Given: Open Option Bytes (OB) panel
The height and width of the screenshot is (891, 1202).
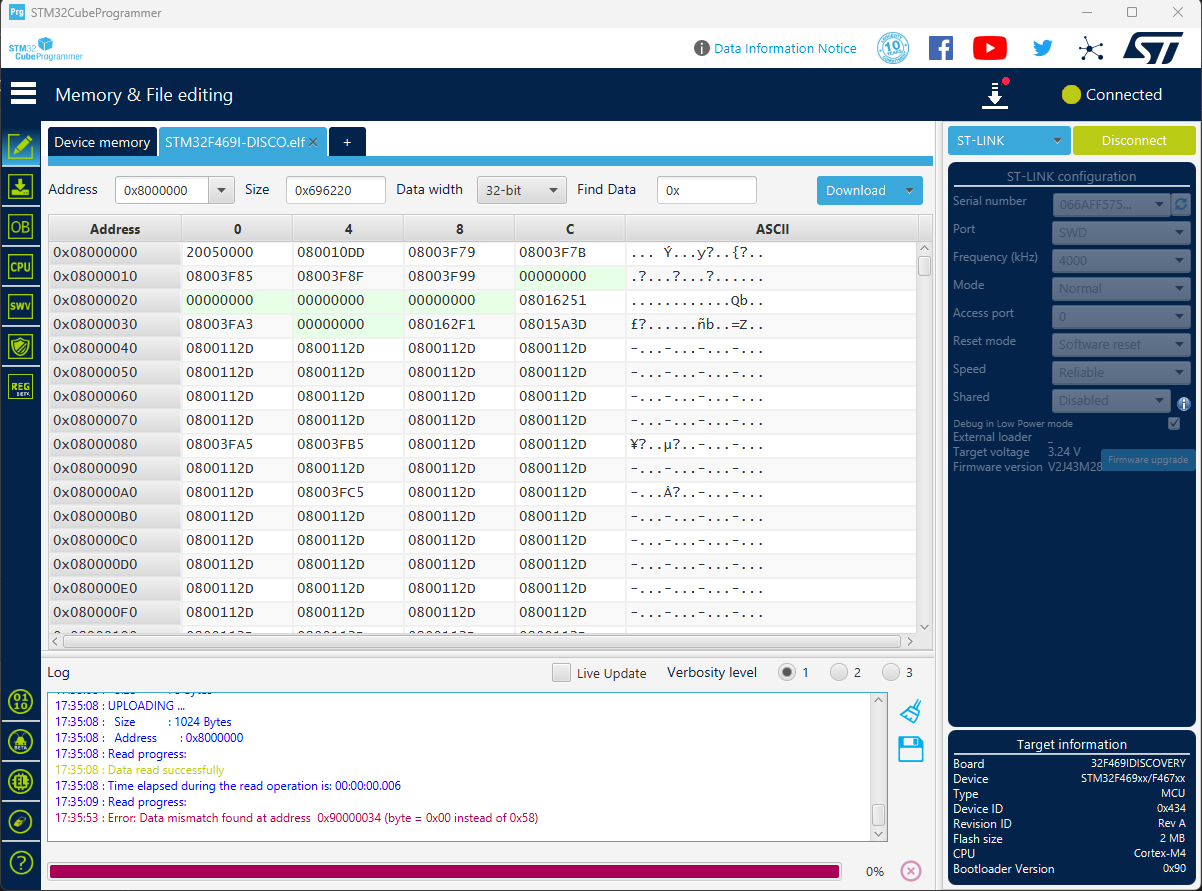Looking at the screenshot, I should [20, 227].
